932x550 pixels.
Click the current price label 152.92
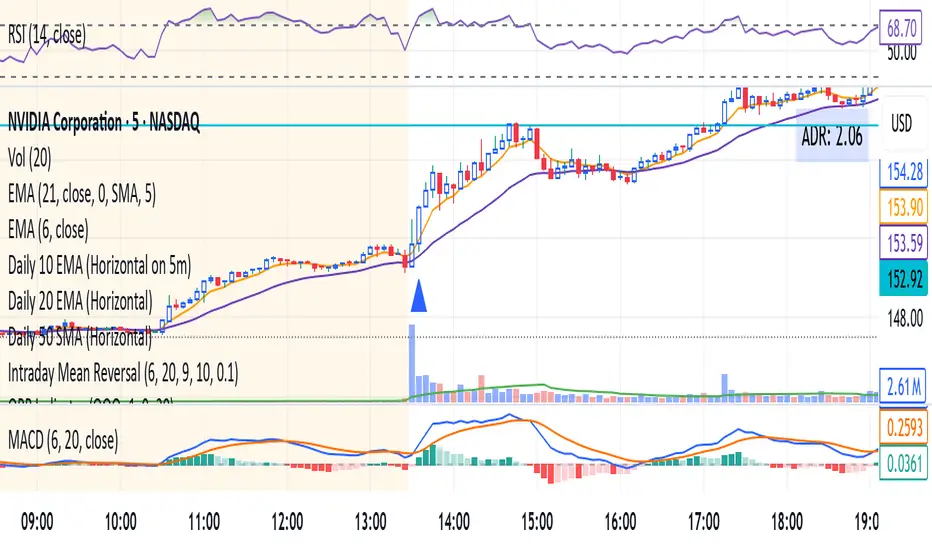point(903,278)
